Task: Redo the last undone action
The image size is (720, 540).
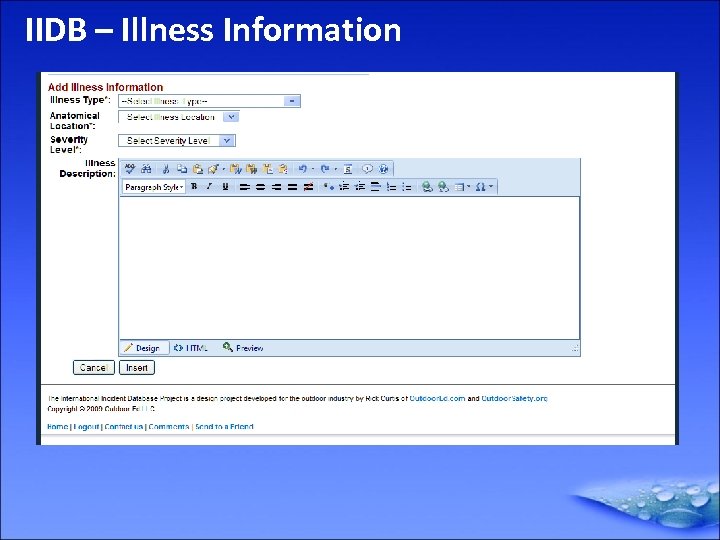Action: pos(325,169)
